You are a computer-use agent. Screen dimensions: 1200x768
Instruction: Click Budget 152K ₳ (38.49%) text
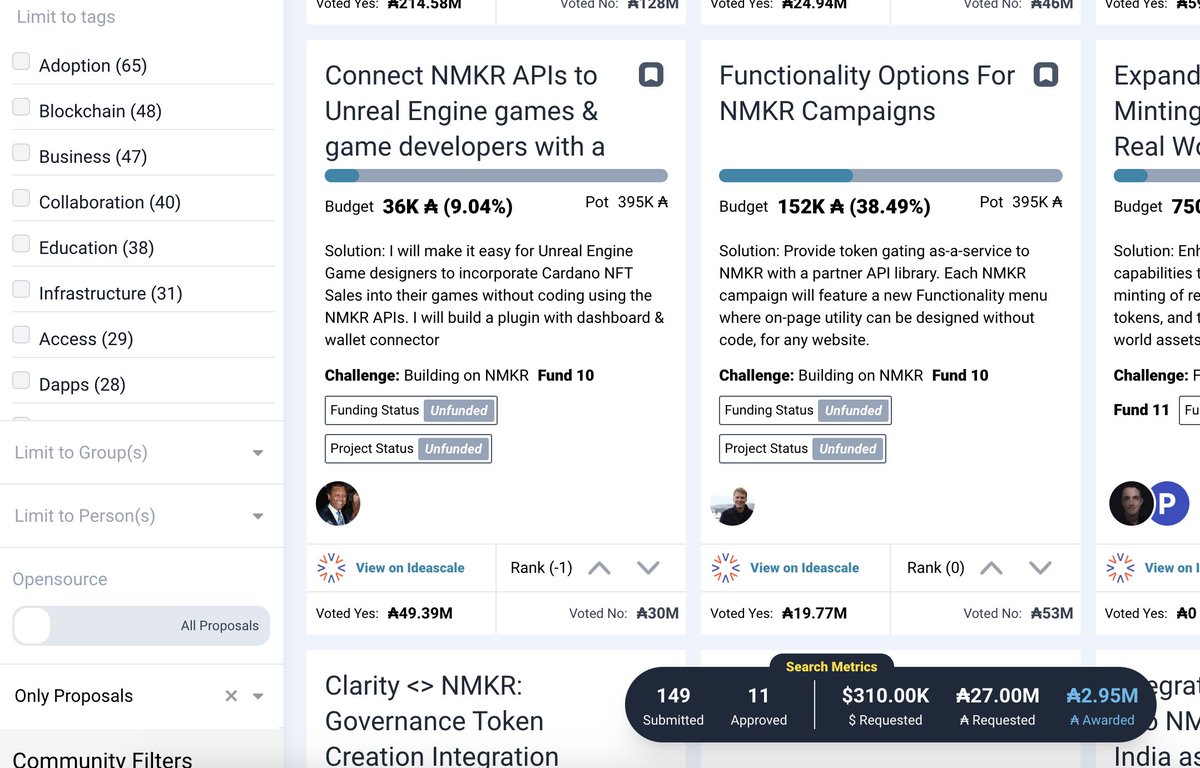click(825, 207)
